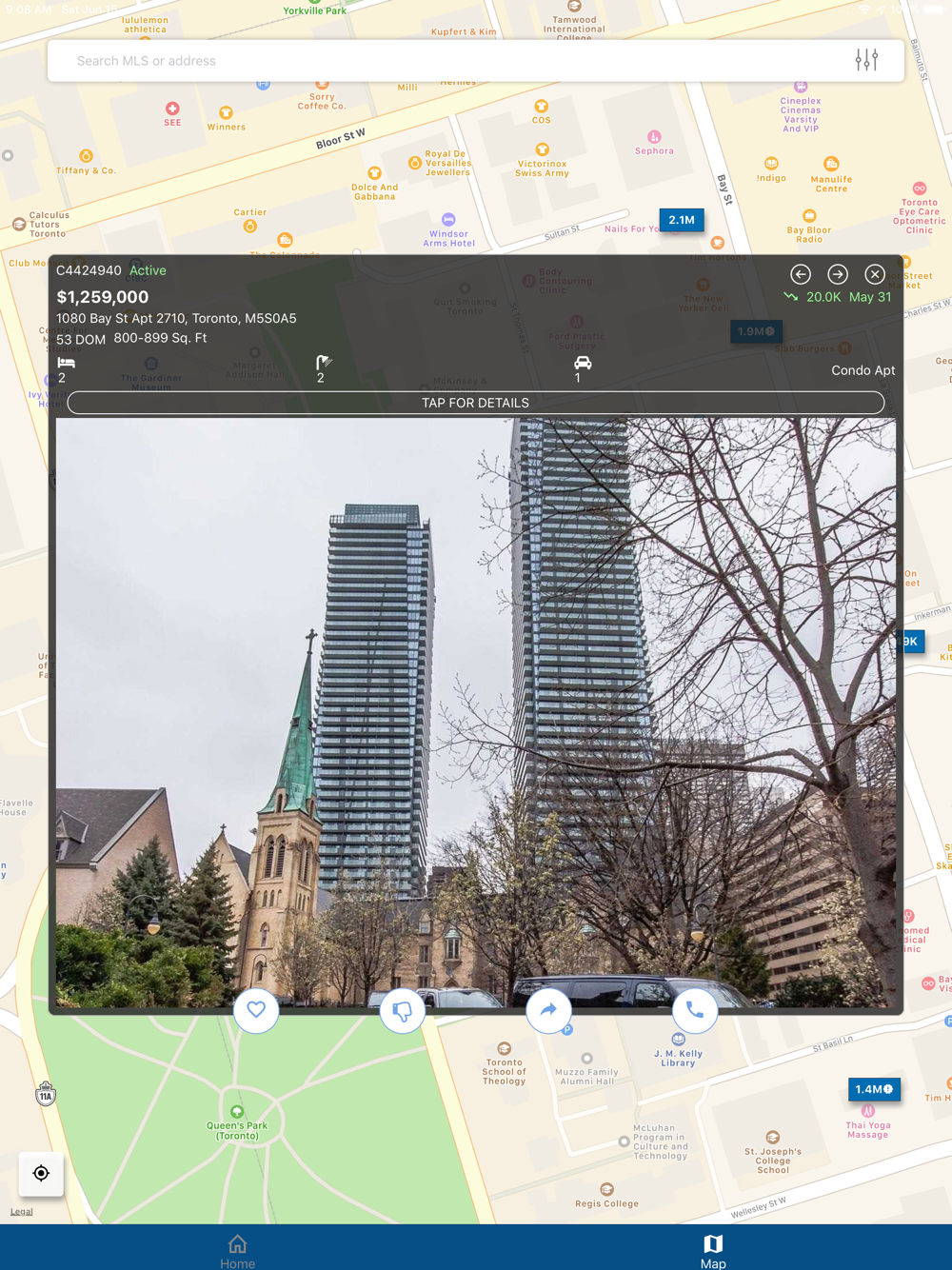Screen dimensions: 952x1270
Task: Close the listing card
Action: tap(875, 274)
